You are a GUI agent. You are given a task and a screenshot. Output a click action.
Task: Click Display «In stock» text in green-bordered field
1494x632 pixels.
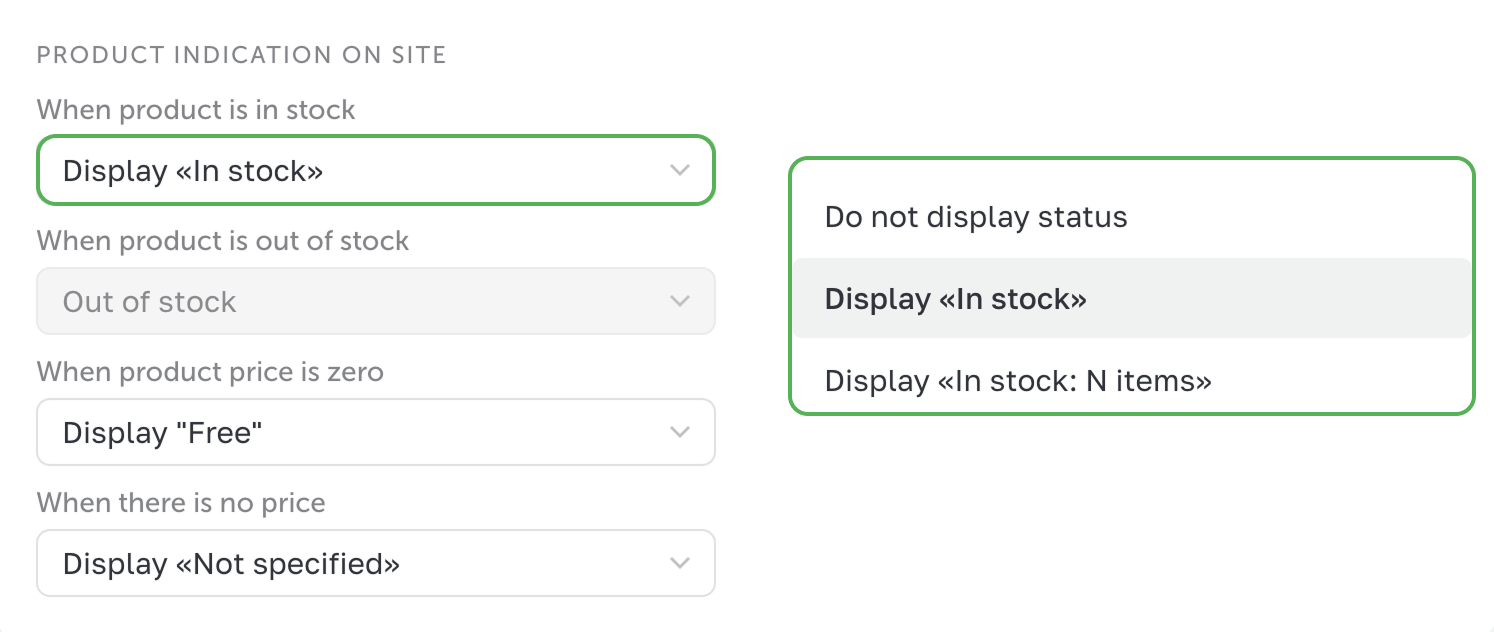point(193,171)
